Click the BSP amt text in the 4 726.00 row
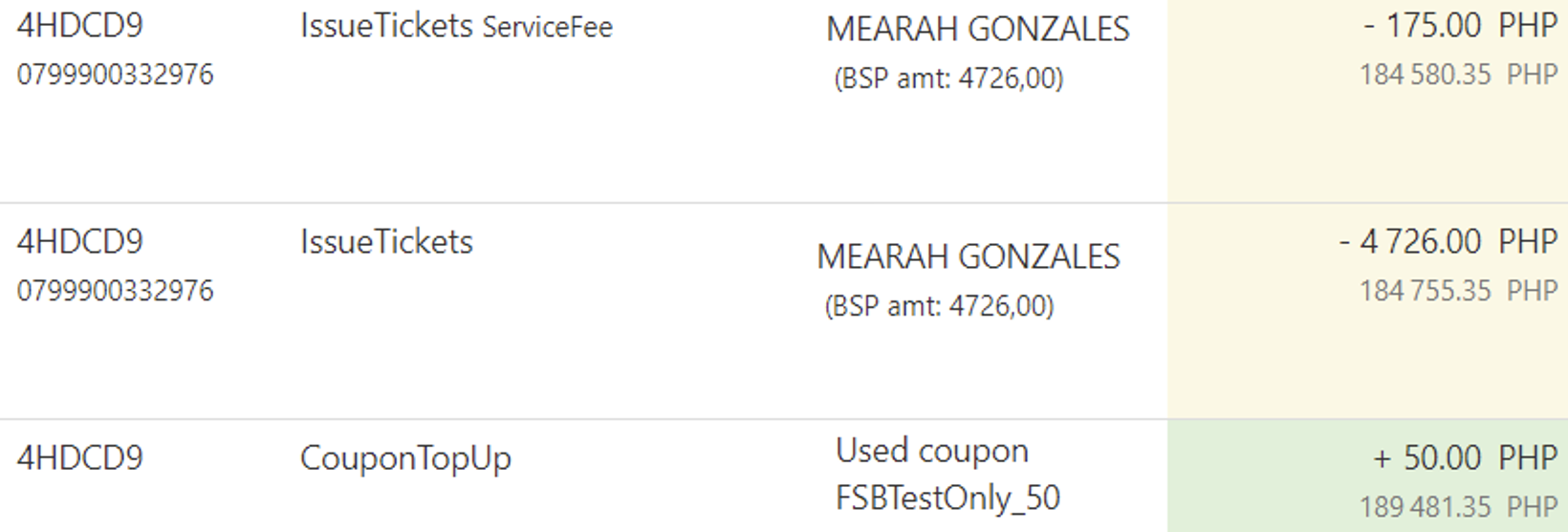Viewport: 1568px width, 532px height. (x=938, y=306)
